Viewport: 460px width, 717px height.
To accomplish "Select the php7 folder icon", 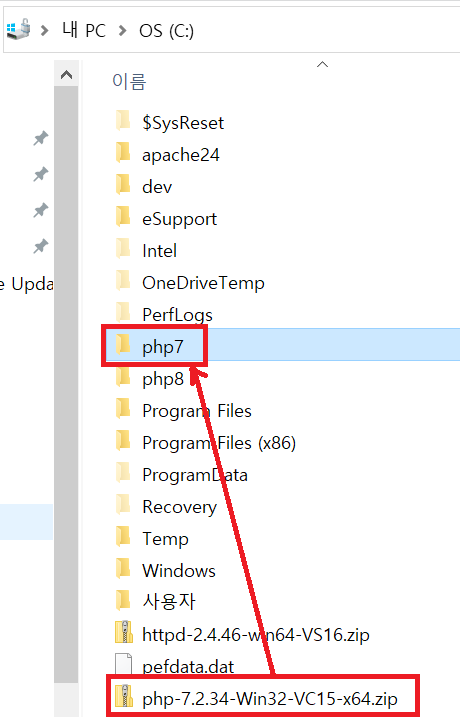I will click(123, 344).
